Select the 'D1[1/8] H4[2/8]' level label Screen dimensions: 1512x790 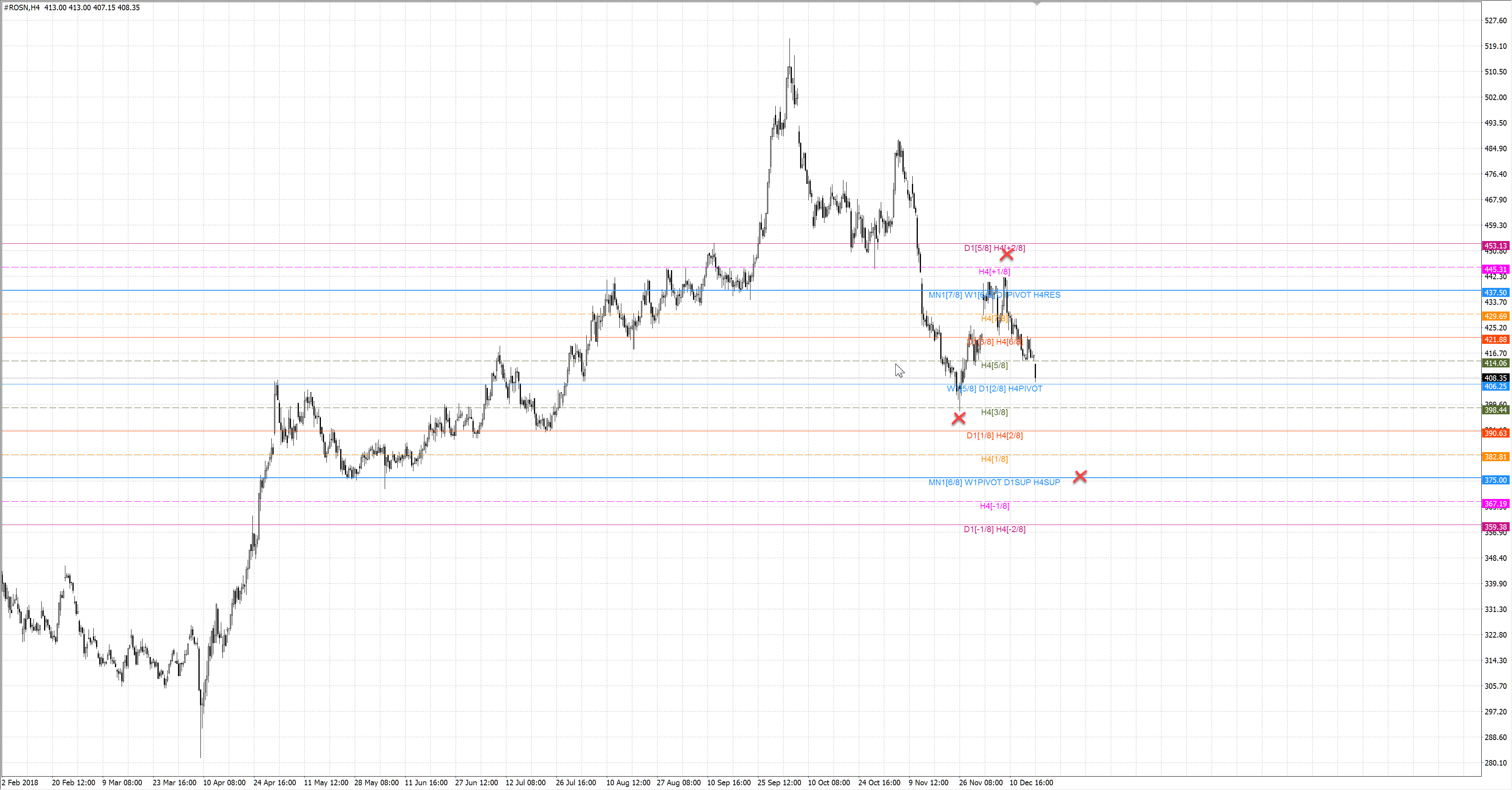click(x=994, y=436)
